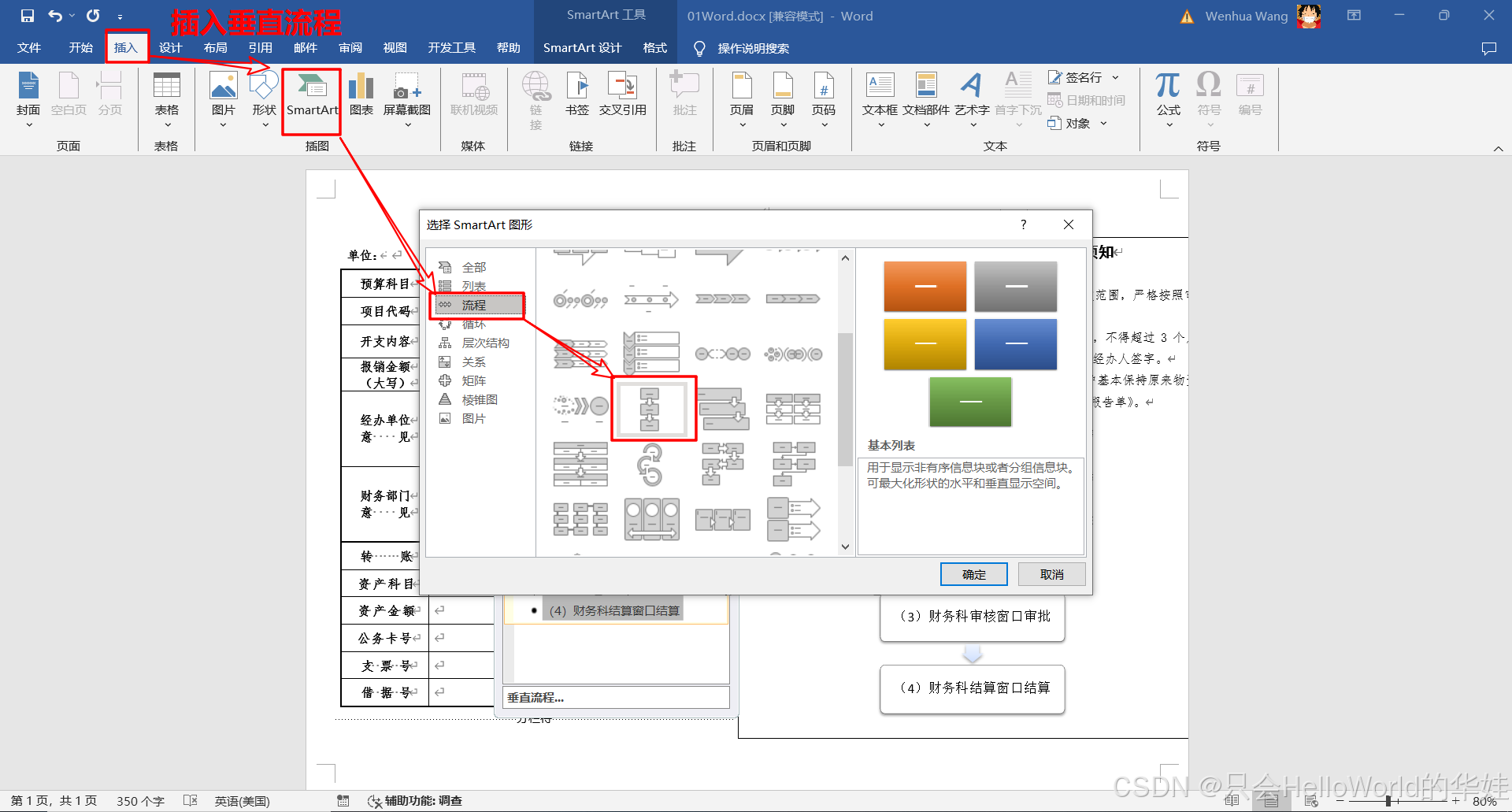Click the zoom out minus button
1512x812 pixels.
click(1340, 801)
